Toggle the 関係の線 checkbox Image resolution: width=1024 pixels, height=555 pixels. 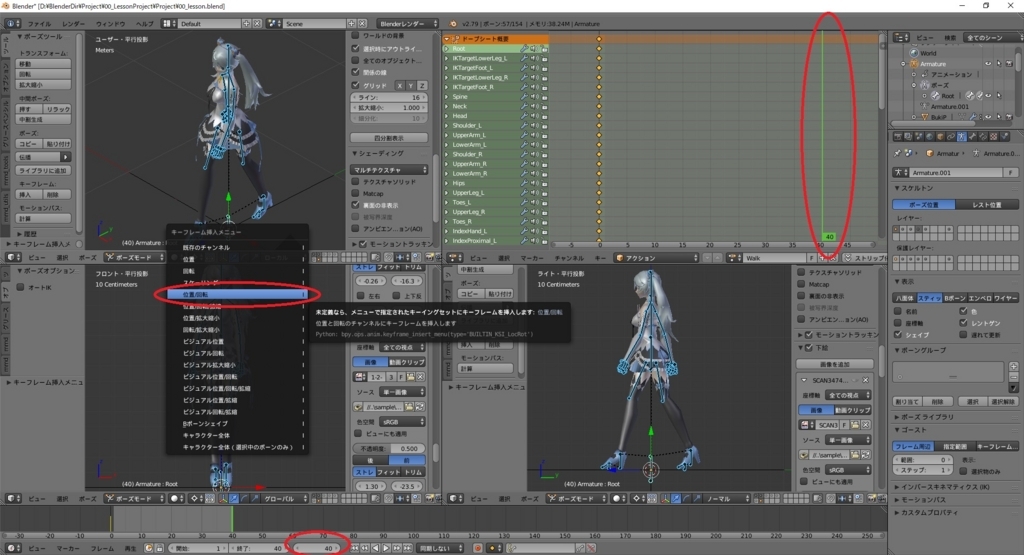[356, 72]
